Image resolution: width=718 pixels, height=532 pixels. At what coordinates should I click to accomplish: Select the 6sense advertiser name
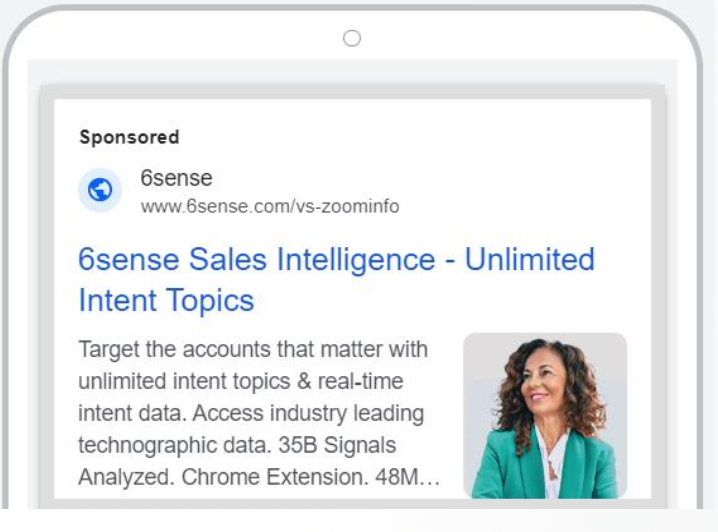coord(176,178)
